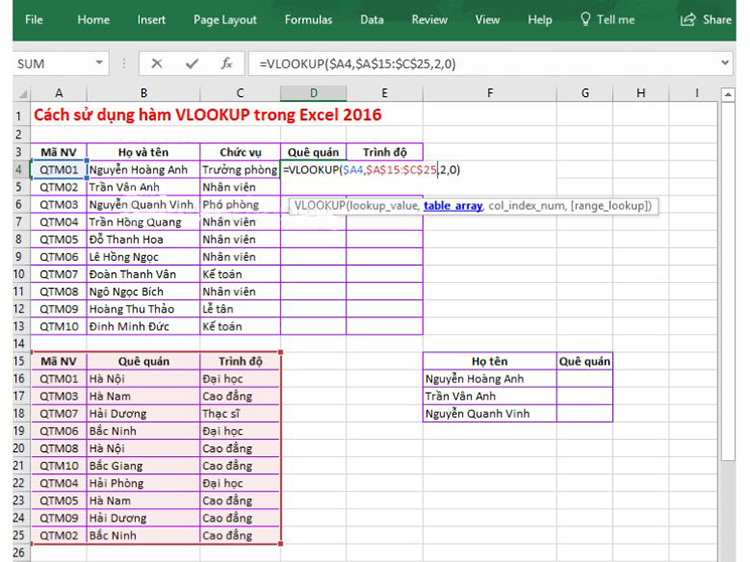Viewport: 750px width, 562px height.
Task: Click the 'Trình độ' header in E3
Action: 385,152
